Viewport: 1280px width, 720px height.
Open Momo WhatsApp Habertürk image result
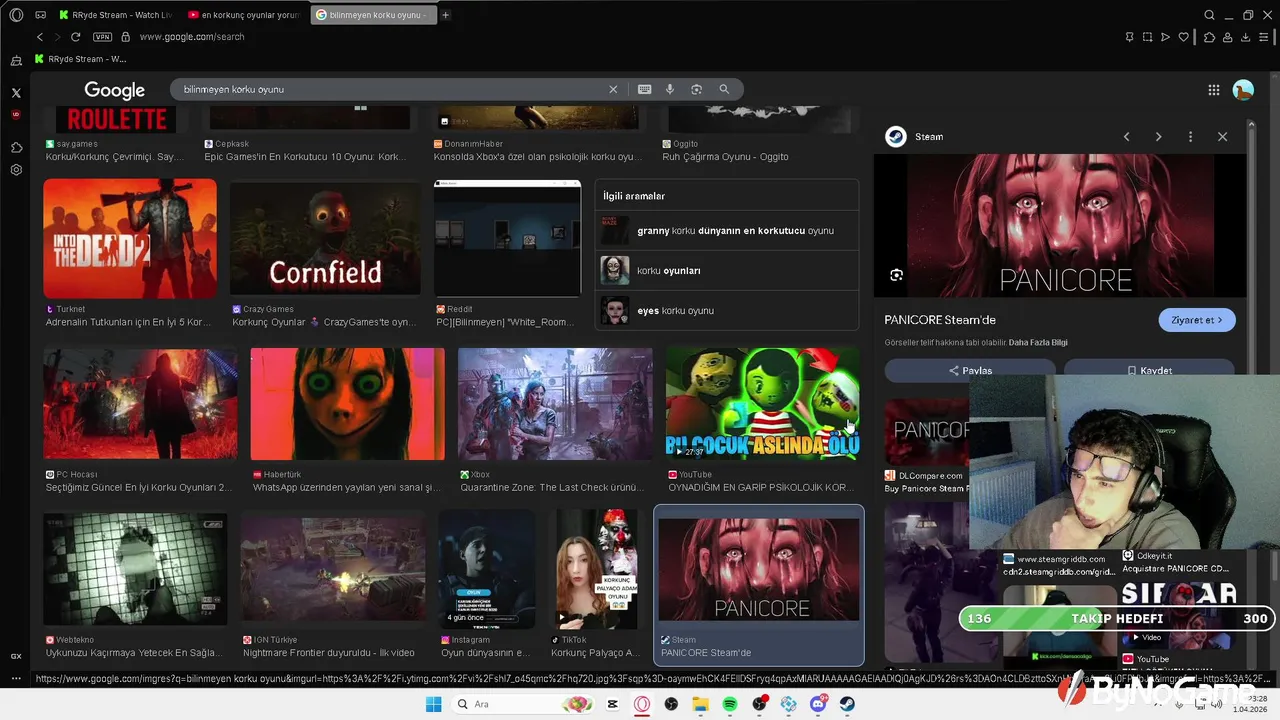(x=347, y=404)
